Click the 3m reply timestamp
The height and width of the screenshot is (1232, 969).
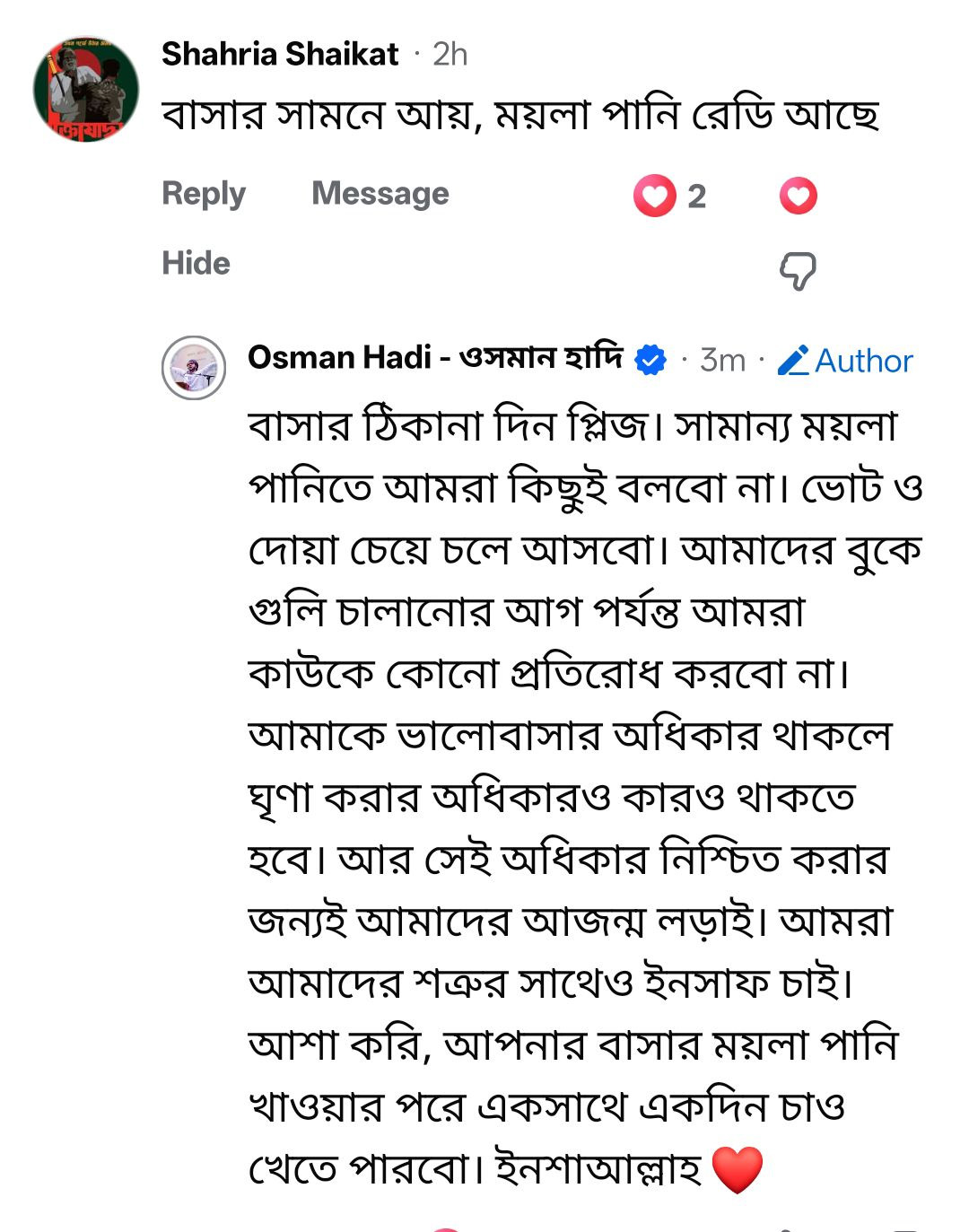[x=722, y=360]
